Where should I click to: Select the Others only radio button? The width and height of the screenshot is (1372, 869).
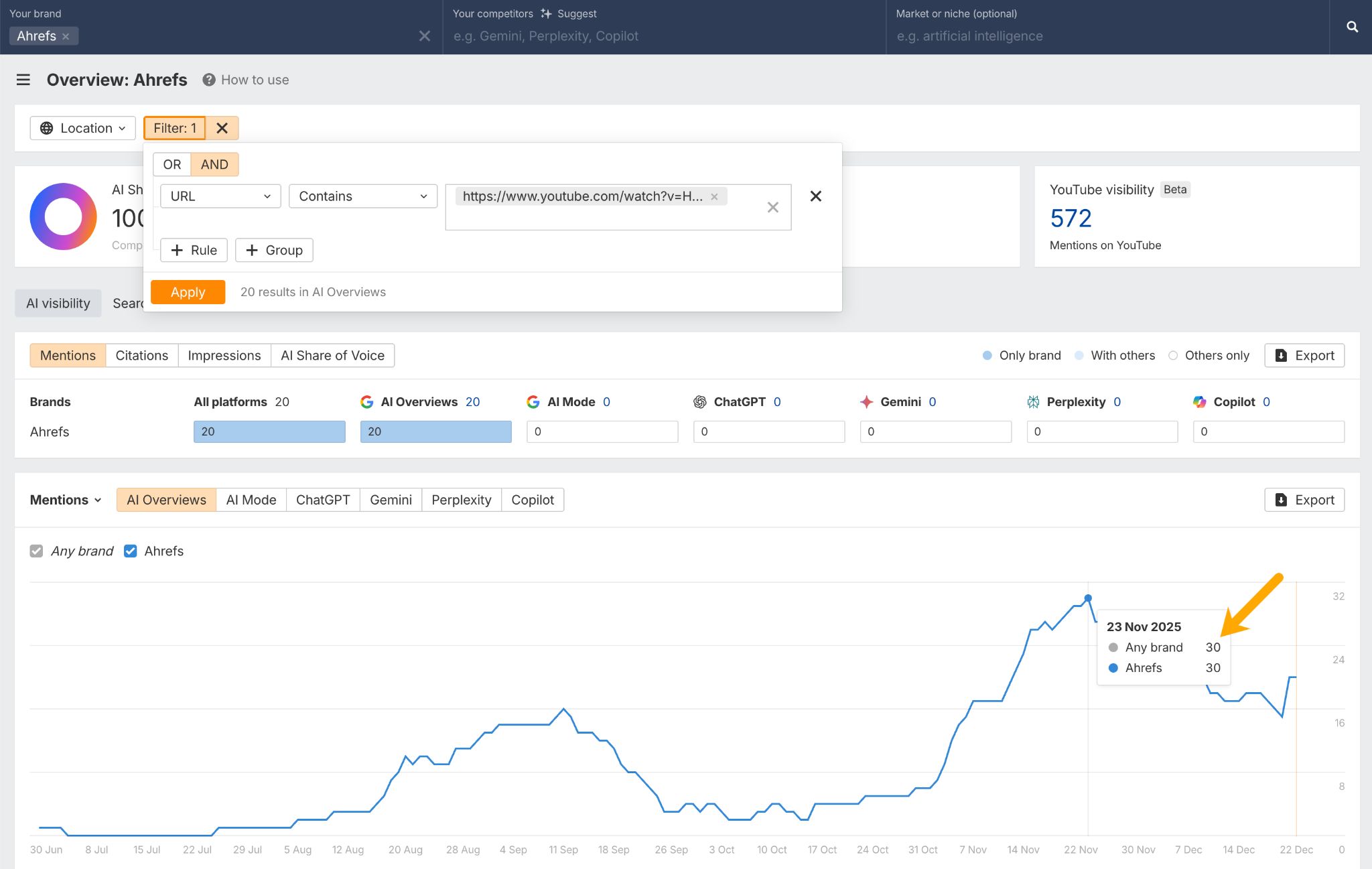click(1173, 355)
